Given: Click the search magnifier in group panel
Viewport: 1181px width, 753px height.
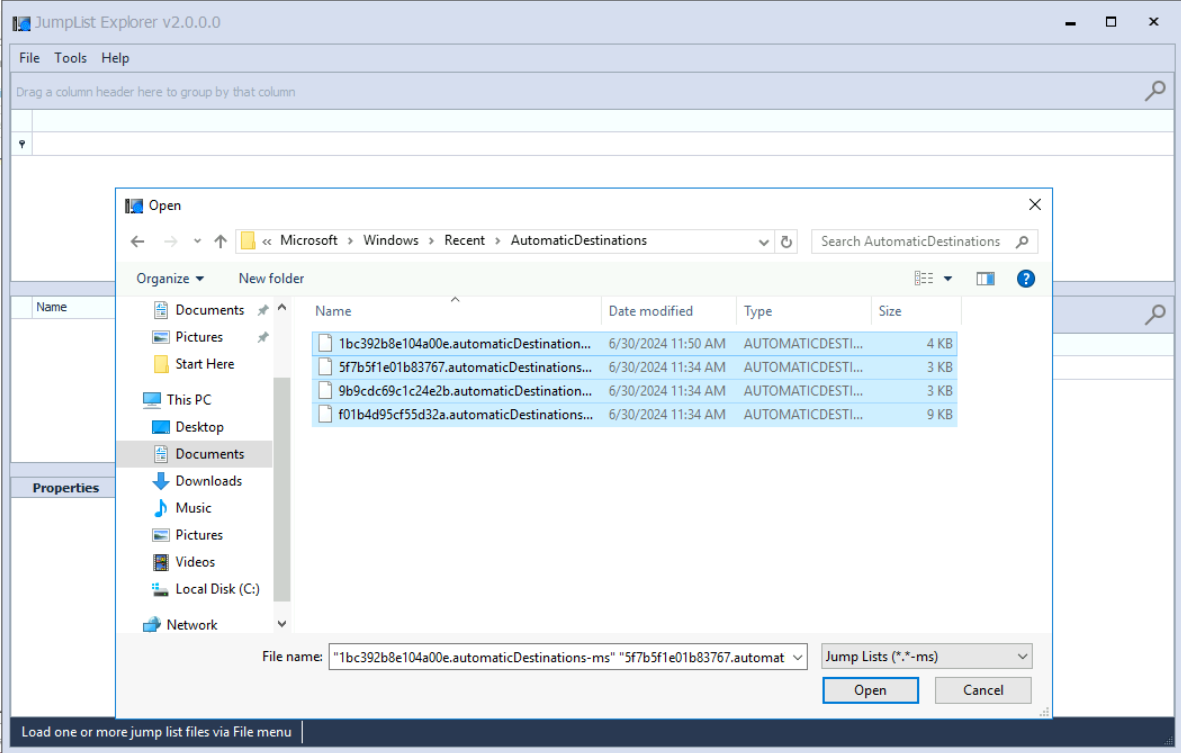Looking at the screenshot, I should [x=1155, y=91].
